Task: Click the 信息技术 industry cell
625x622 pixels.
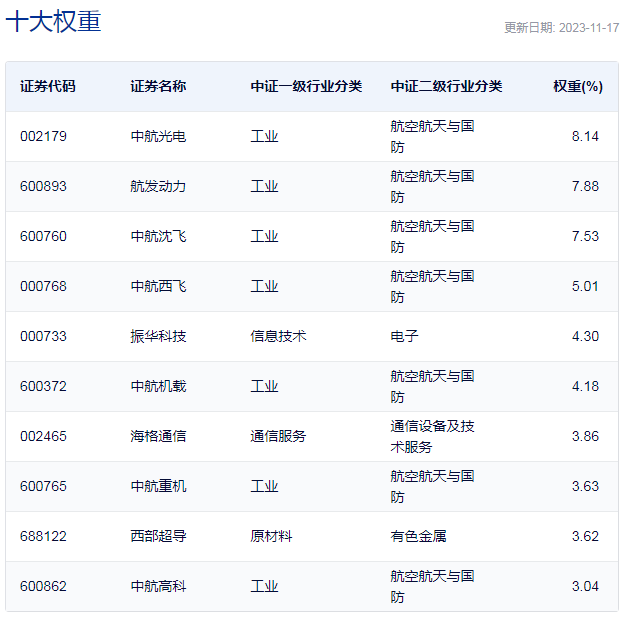Action: [x=278, y=336]
